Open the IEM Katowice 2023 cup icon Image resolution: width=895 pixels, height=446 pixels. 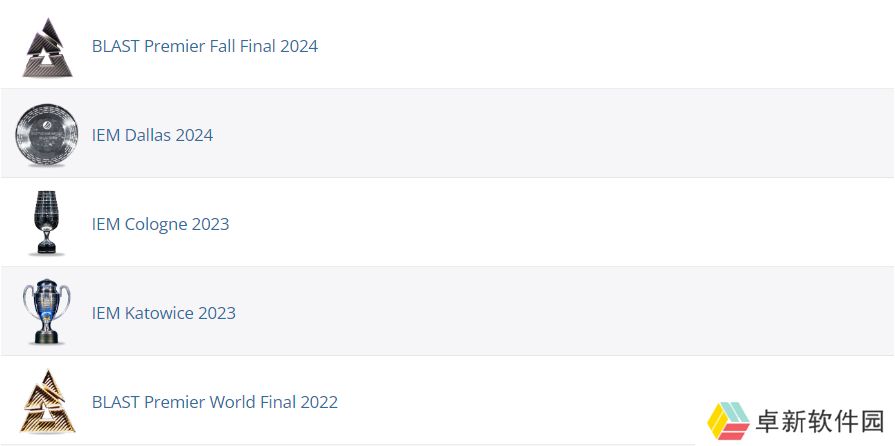pyautogui.click(x=47, y=312)
